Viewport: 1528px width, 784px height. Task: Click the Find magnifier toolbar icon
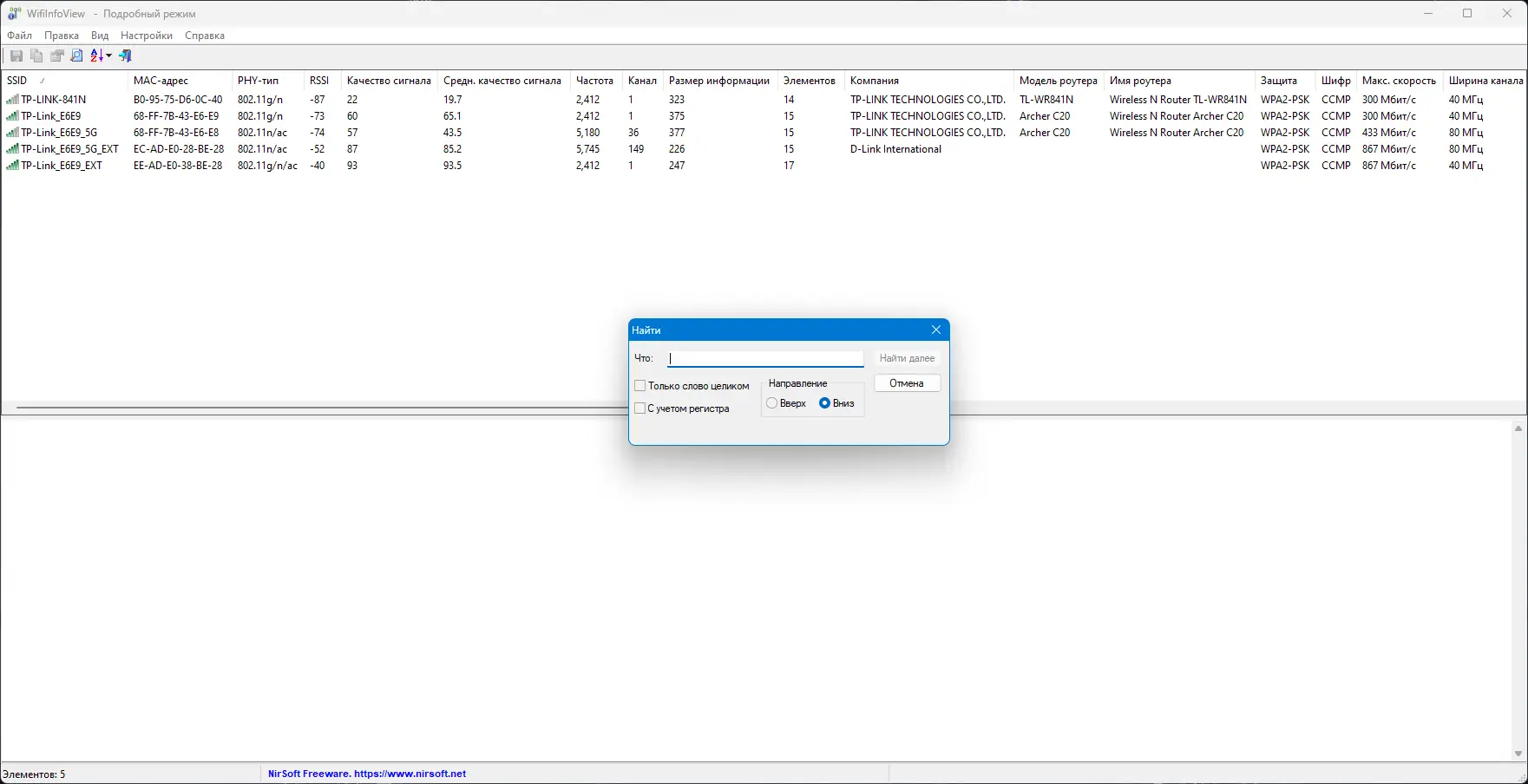(x=76, y=56)
